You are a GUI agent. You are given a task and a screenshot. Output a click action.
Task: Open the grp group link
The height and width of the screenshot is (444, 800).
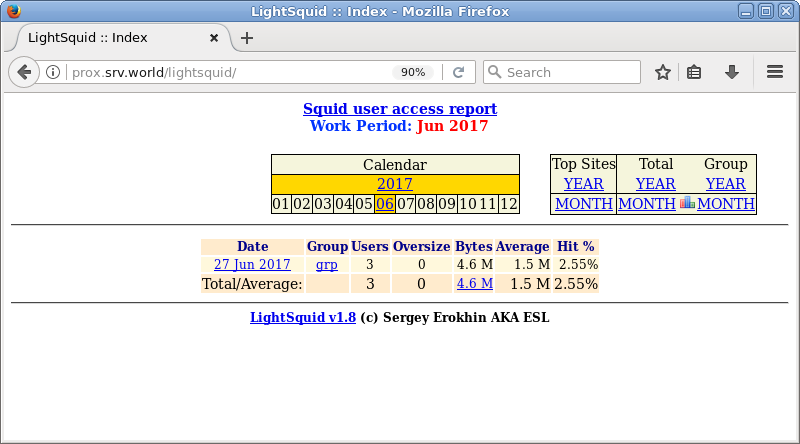(x=327, y=264)
